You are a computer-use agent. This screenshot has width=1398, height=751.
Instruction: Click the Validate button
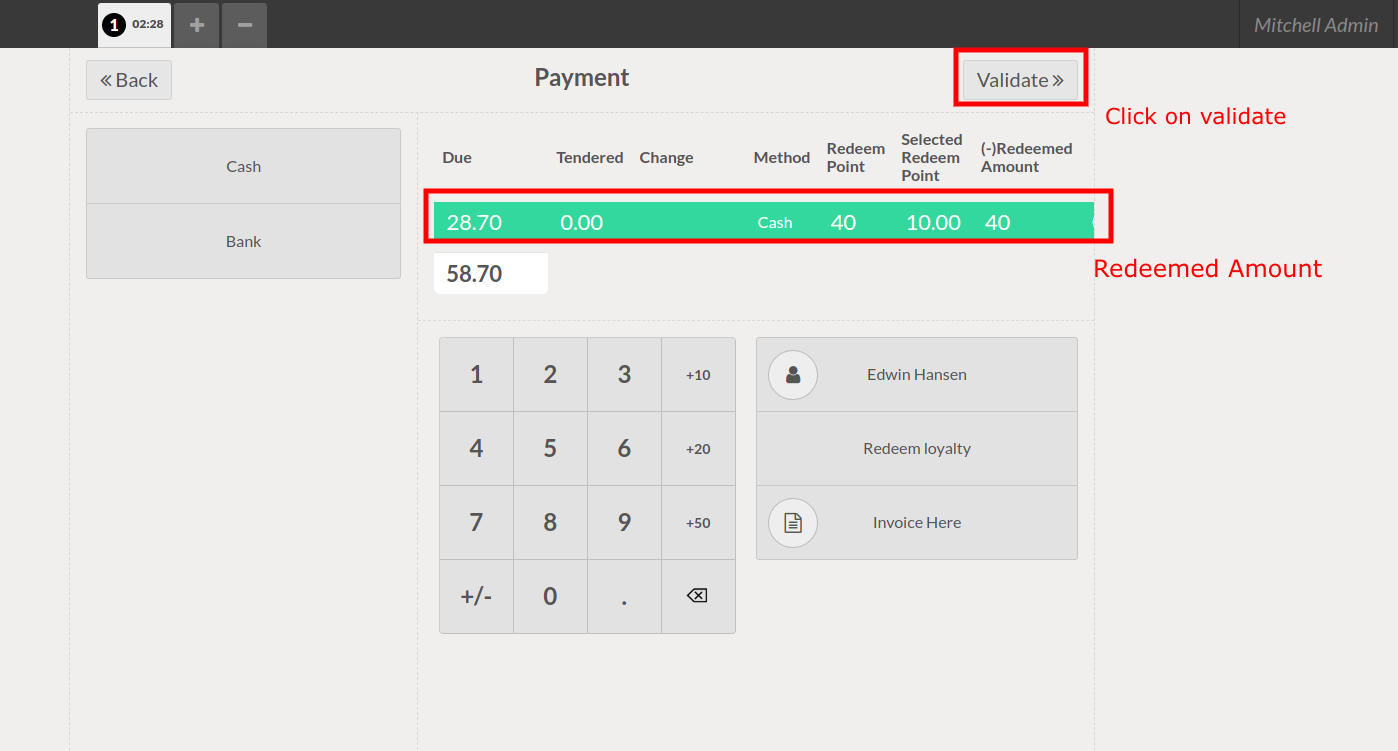(x=1020, y=80)
